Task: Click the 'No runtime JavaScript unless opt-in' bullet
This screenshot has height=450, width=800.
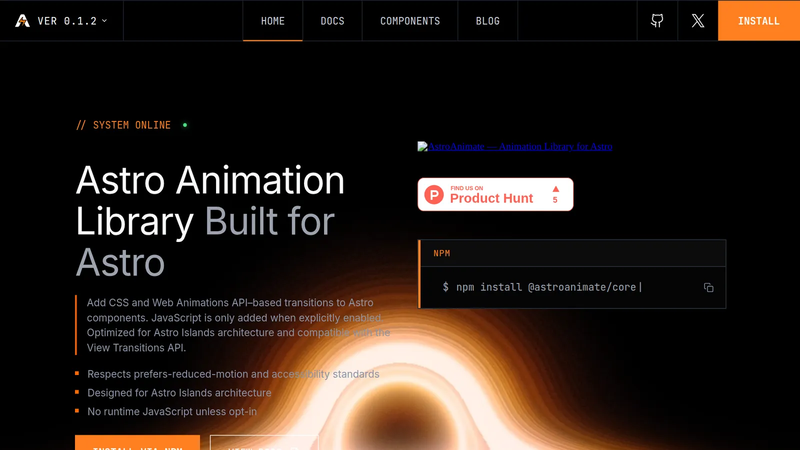Action: click(172, 411)
